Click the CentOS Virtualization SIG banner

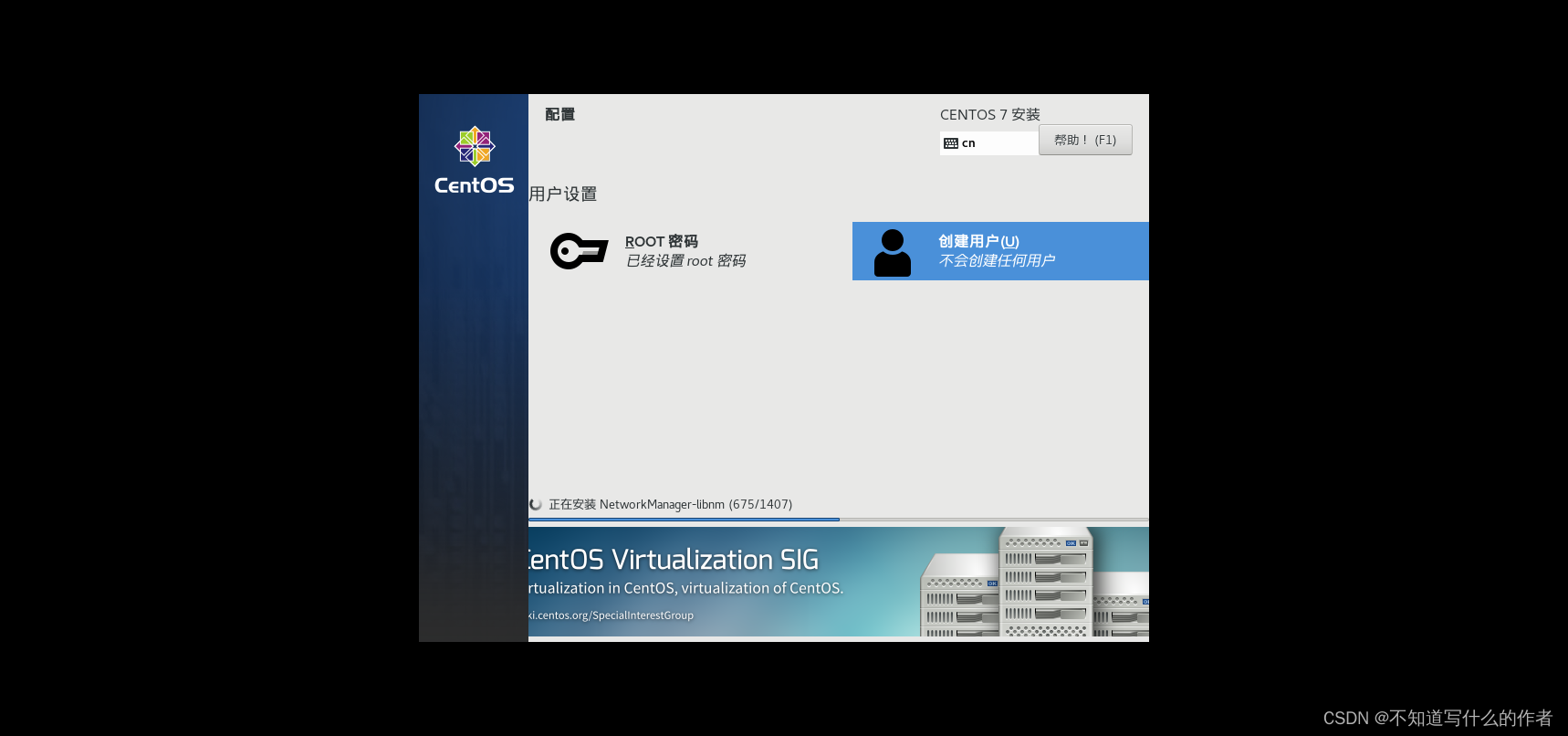pos(838,582)
